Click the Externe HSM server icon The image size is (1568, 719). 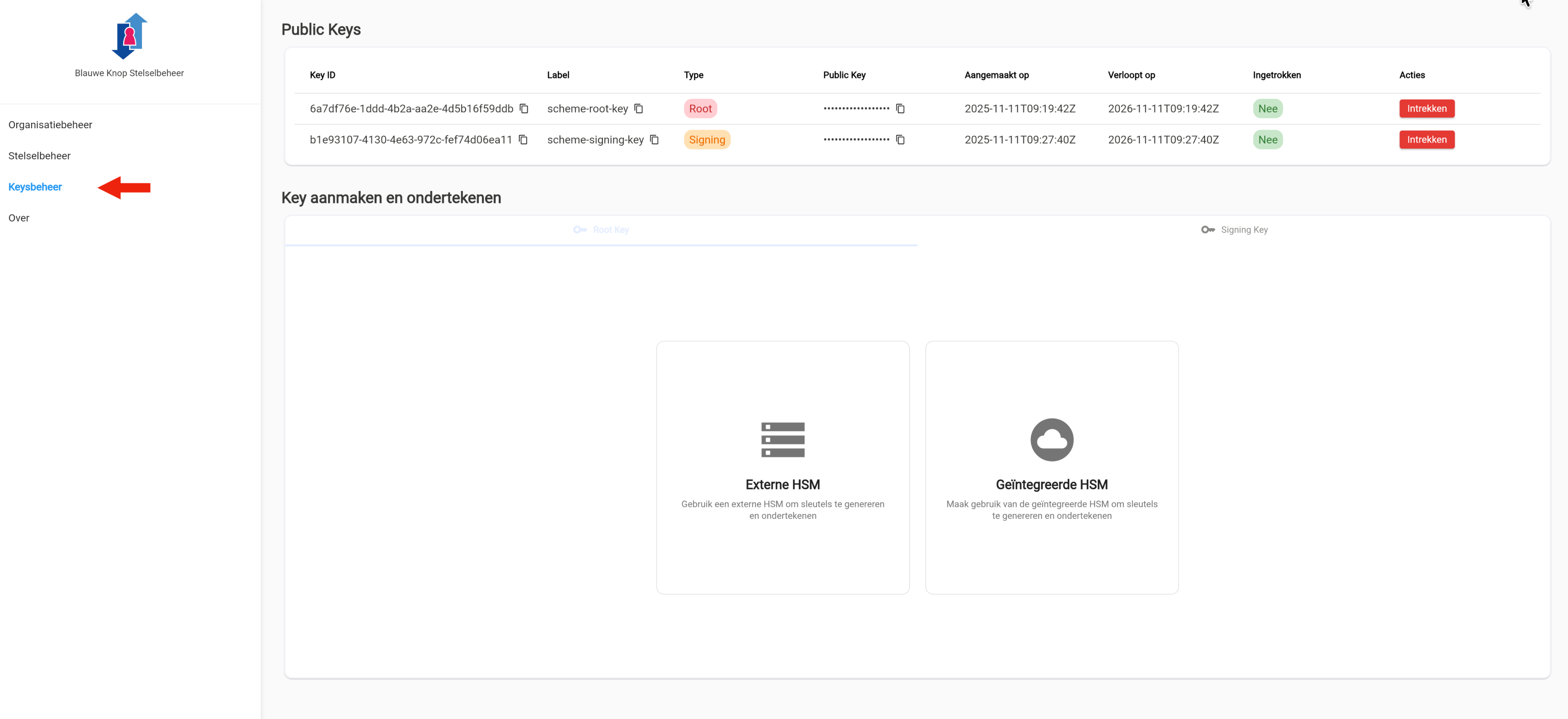click(782, 440)
